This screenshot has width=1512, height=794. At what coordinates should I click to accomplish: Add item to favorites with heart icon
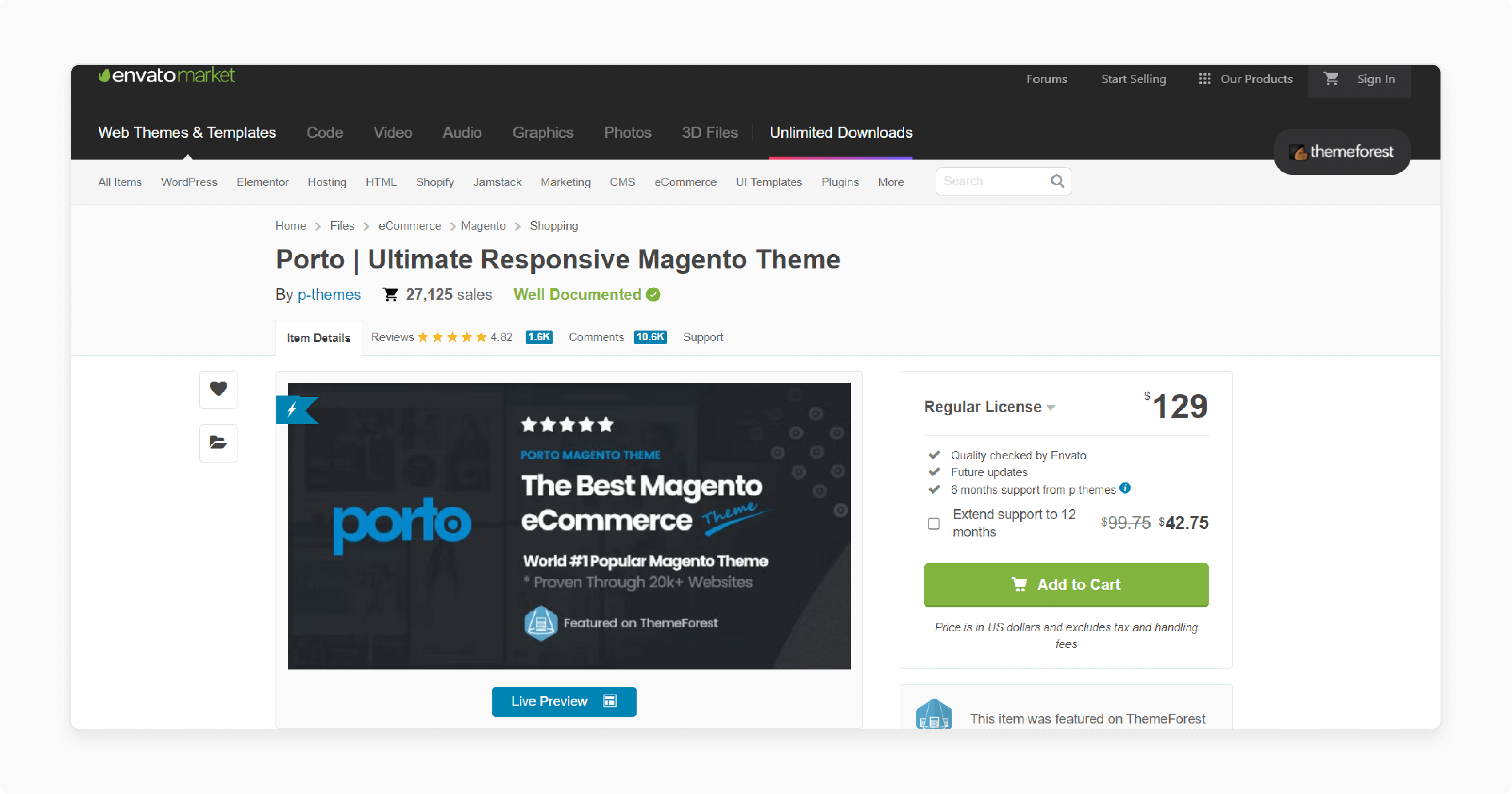[219, 389]
